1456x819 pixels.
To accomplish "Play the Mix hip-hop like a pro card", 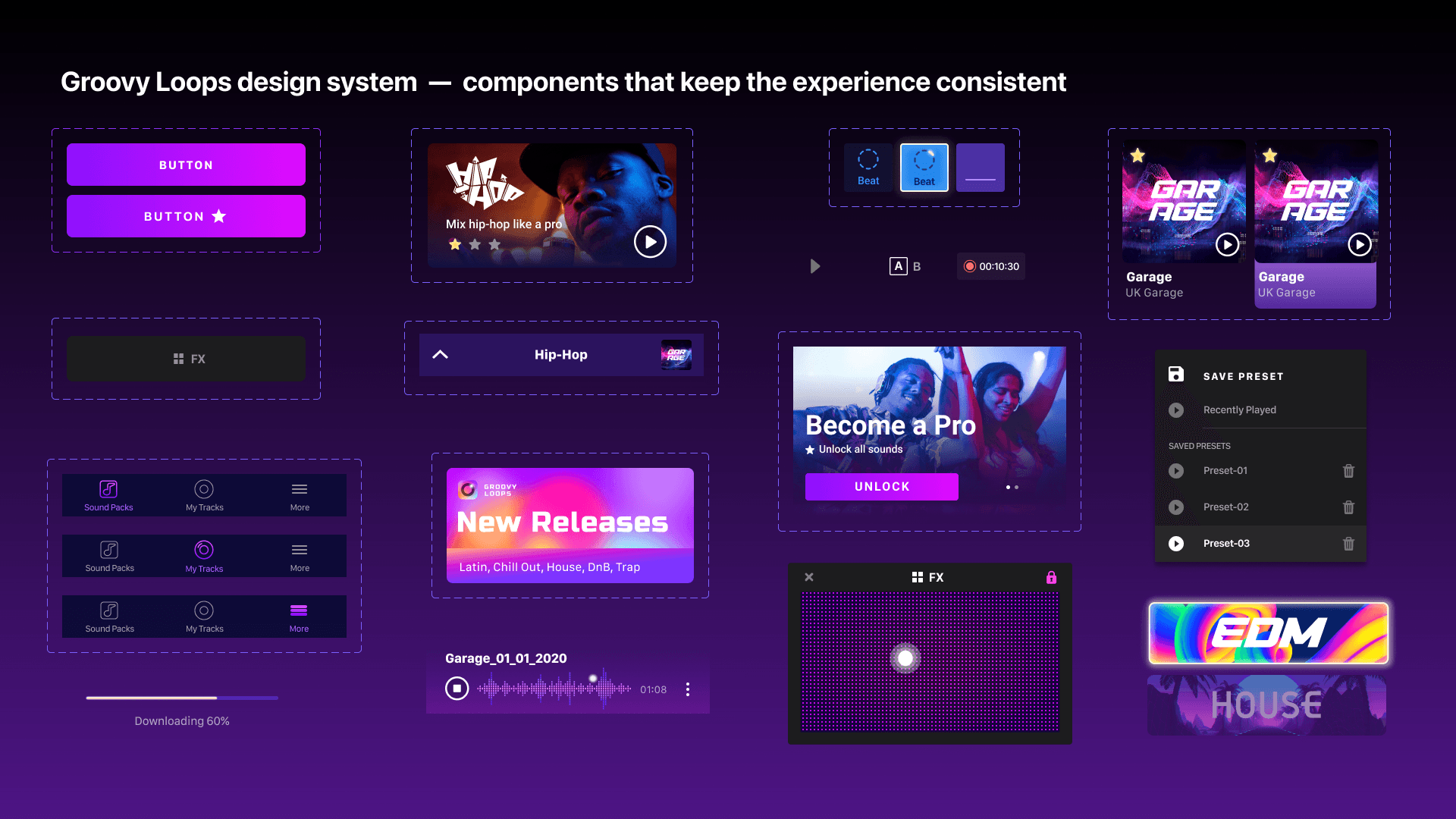I will pos(650,242).
